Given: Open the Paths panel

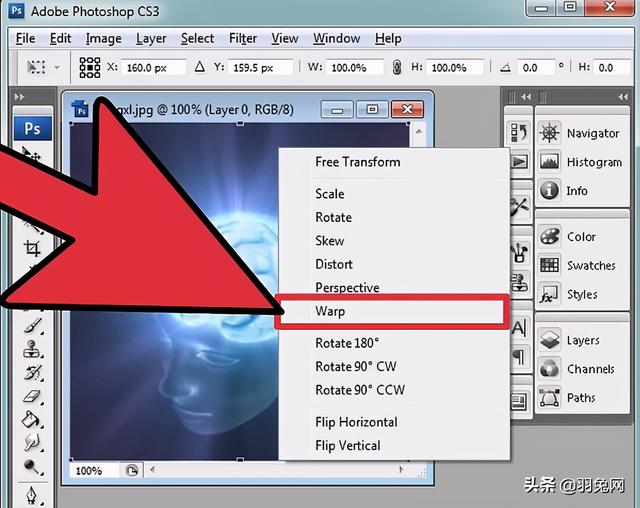Looking at the screenshot, I should point(582,397).
